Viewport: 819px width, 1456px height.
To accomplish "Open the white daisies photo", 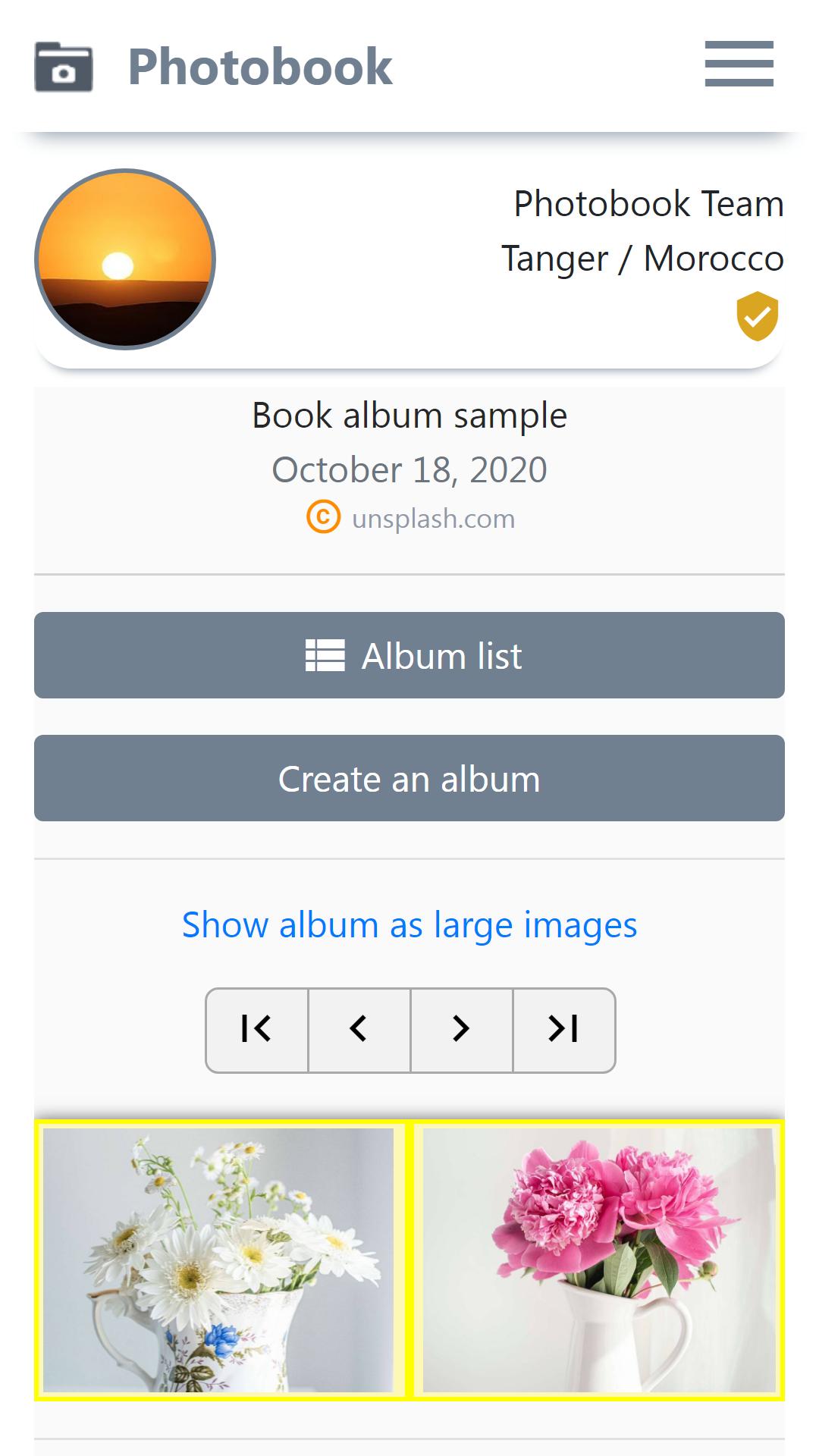I will click(219, 1259).
